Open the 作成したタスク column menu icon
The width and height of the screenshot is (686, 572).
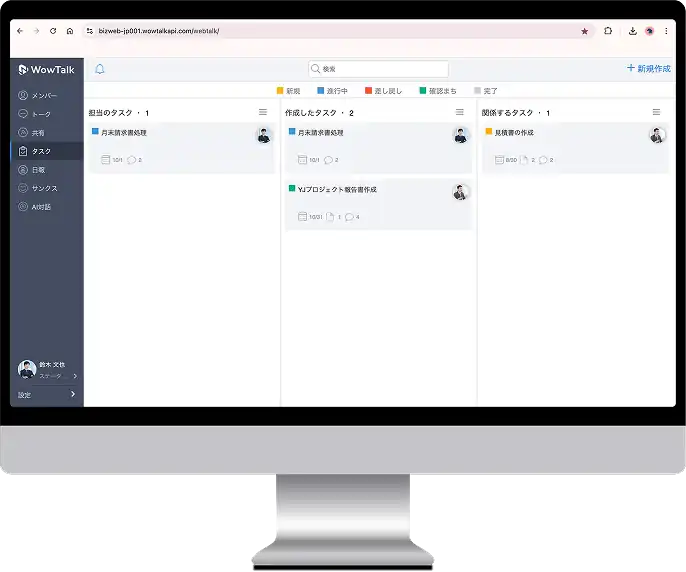459,112
